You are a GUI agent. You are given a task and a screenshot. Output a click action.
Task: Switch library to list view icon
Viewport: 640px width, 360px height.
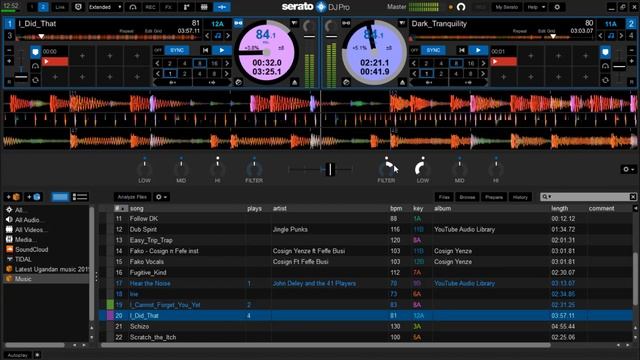80,197
